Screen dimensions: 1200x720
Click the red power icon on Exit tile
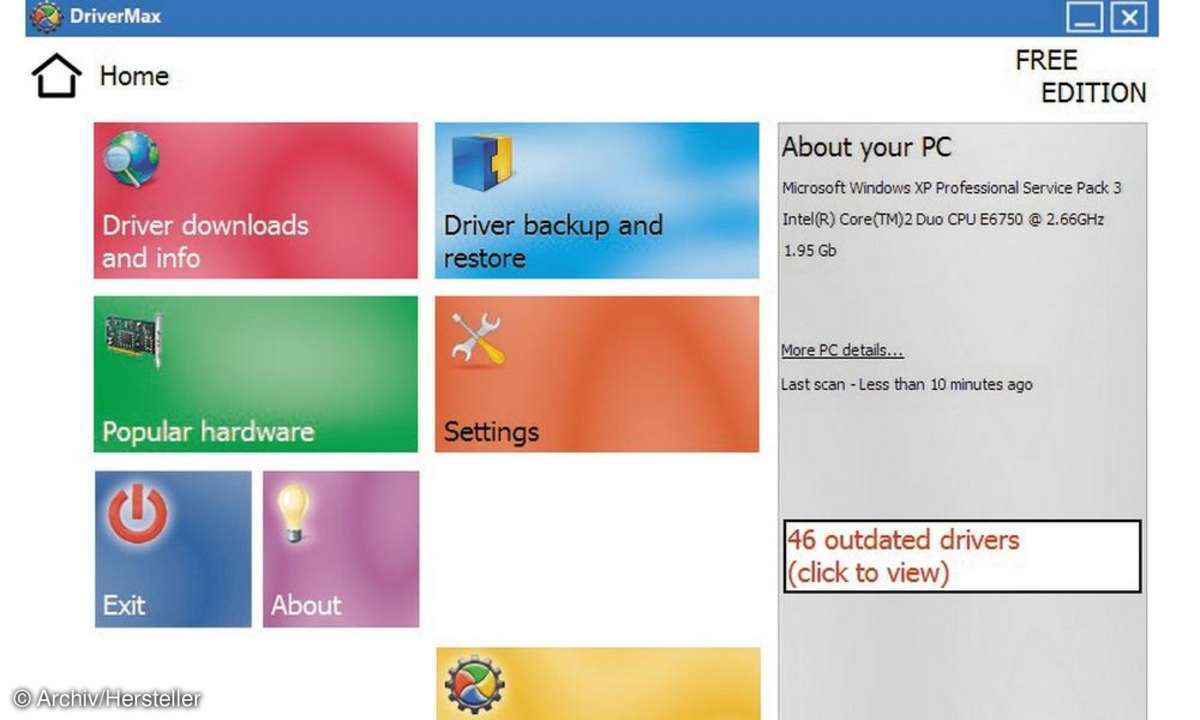pos(137,513)
